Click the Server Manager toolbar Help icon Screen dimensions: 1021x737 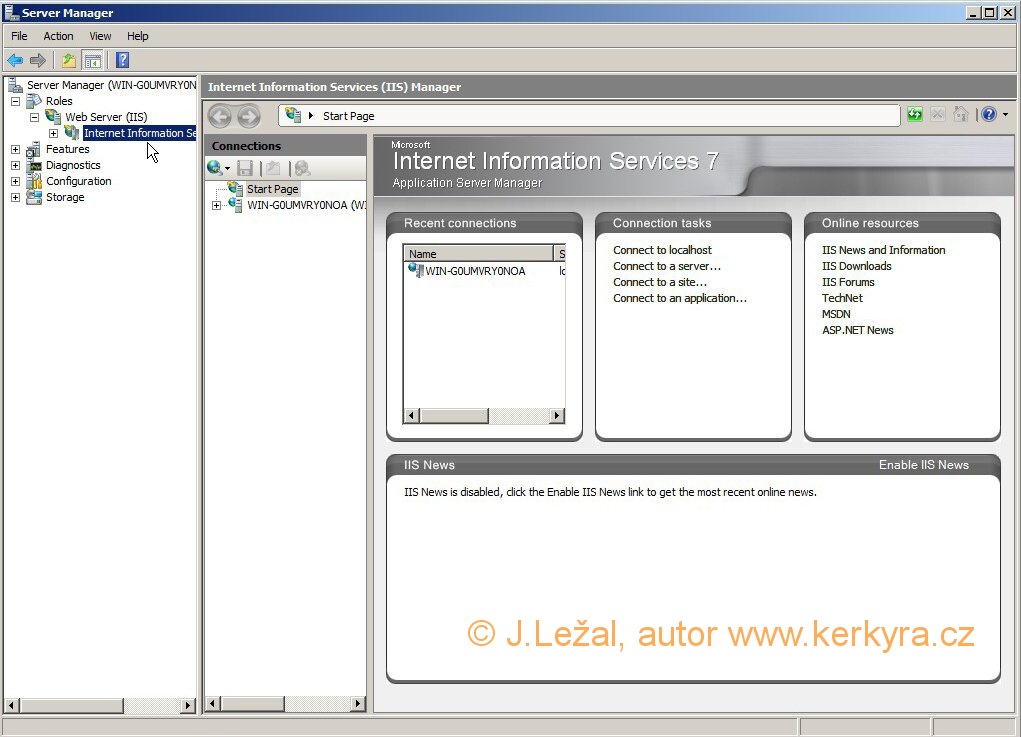click(122, 61)
